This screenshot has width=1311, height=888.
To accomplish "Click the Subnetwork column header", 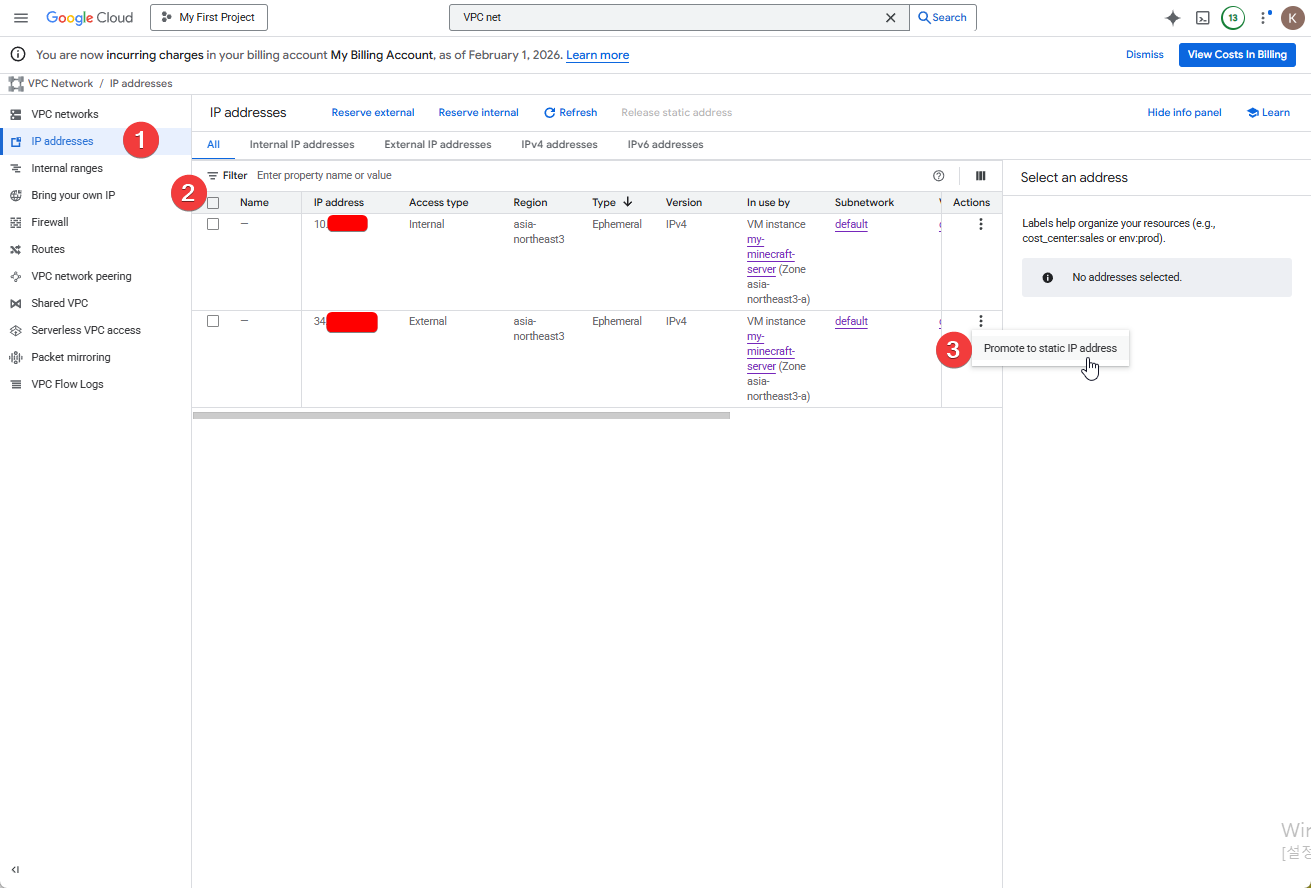I will coord(864,203).
